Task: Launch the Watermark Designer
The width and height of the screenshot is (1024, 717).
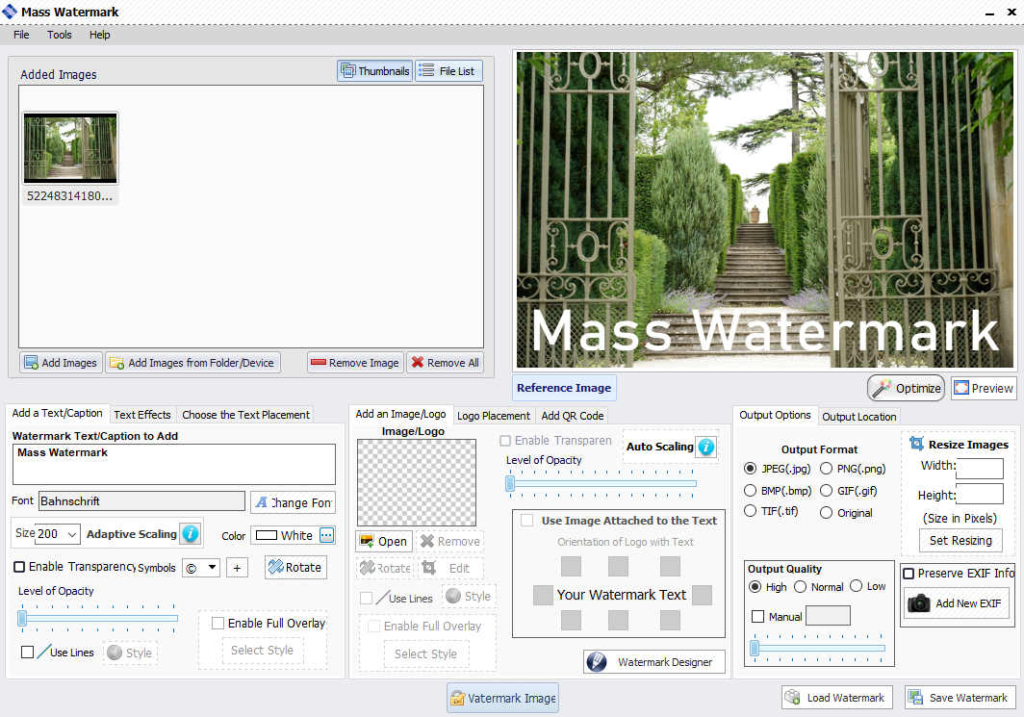Action: point(654,662)
